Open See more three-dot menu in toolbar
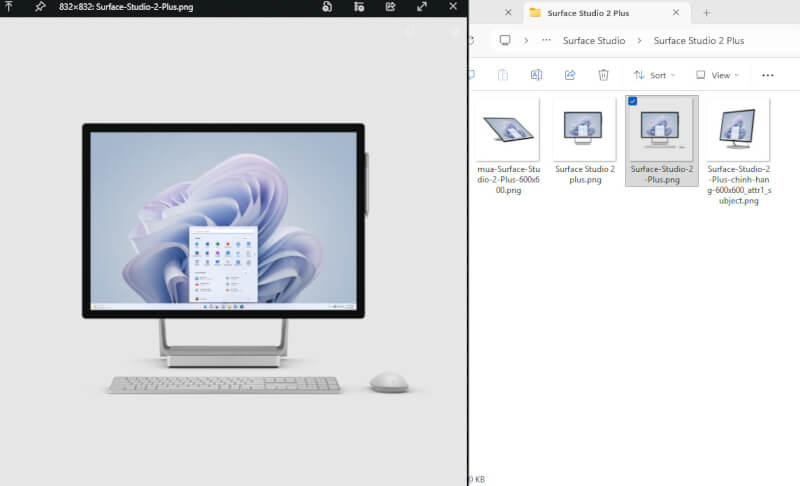800x486 pixels. click(768, 75)
